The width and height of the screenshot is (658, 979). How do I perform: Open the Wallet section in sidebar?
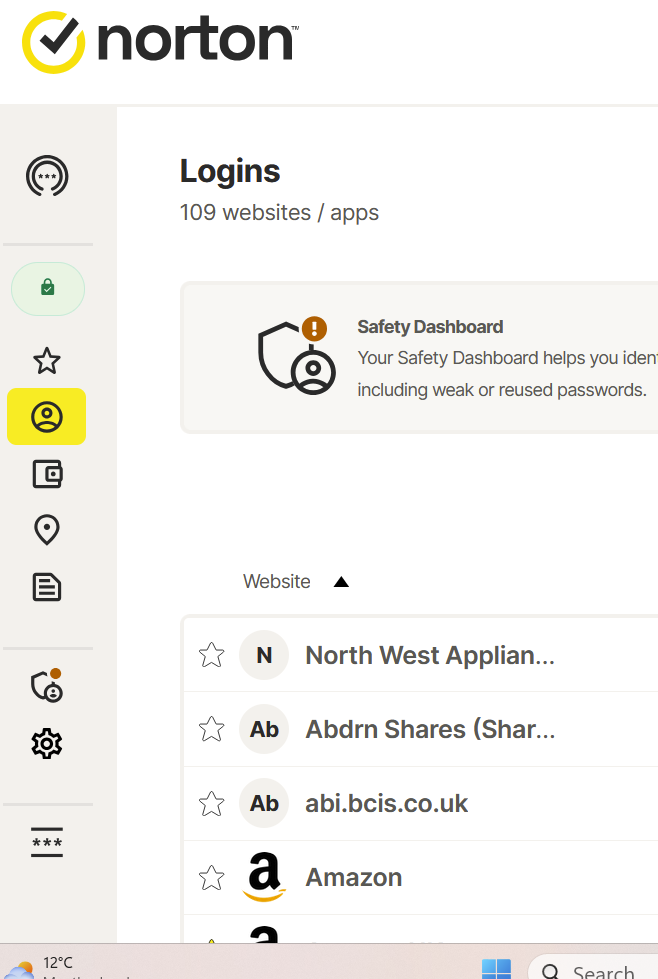(x=47, y=474)
